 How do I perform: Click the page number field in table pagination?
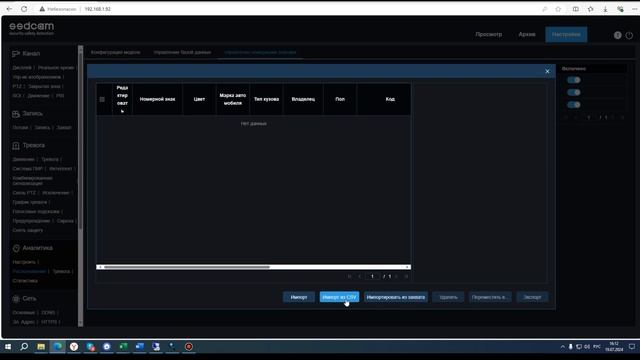click(372, 276)
